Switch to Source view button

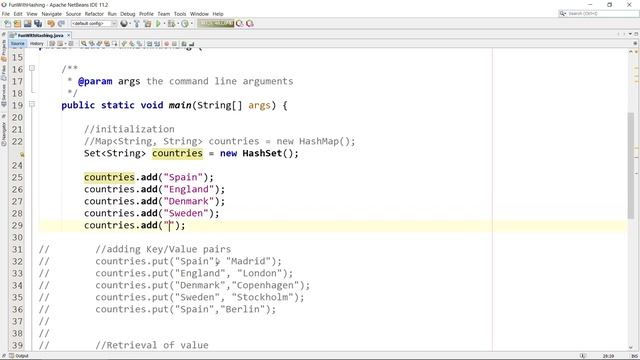(18, 43)
